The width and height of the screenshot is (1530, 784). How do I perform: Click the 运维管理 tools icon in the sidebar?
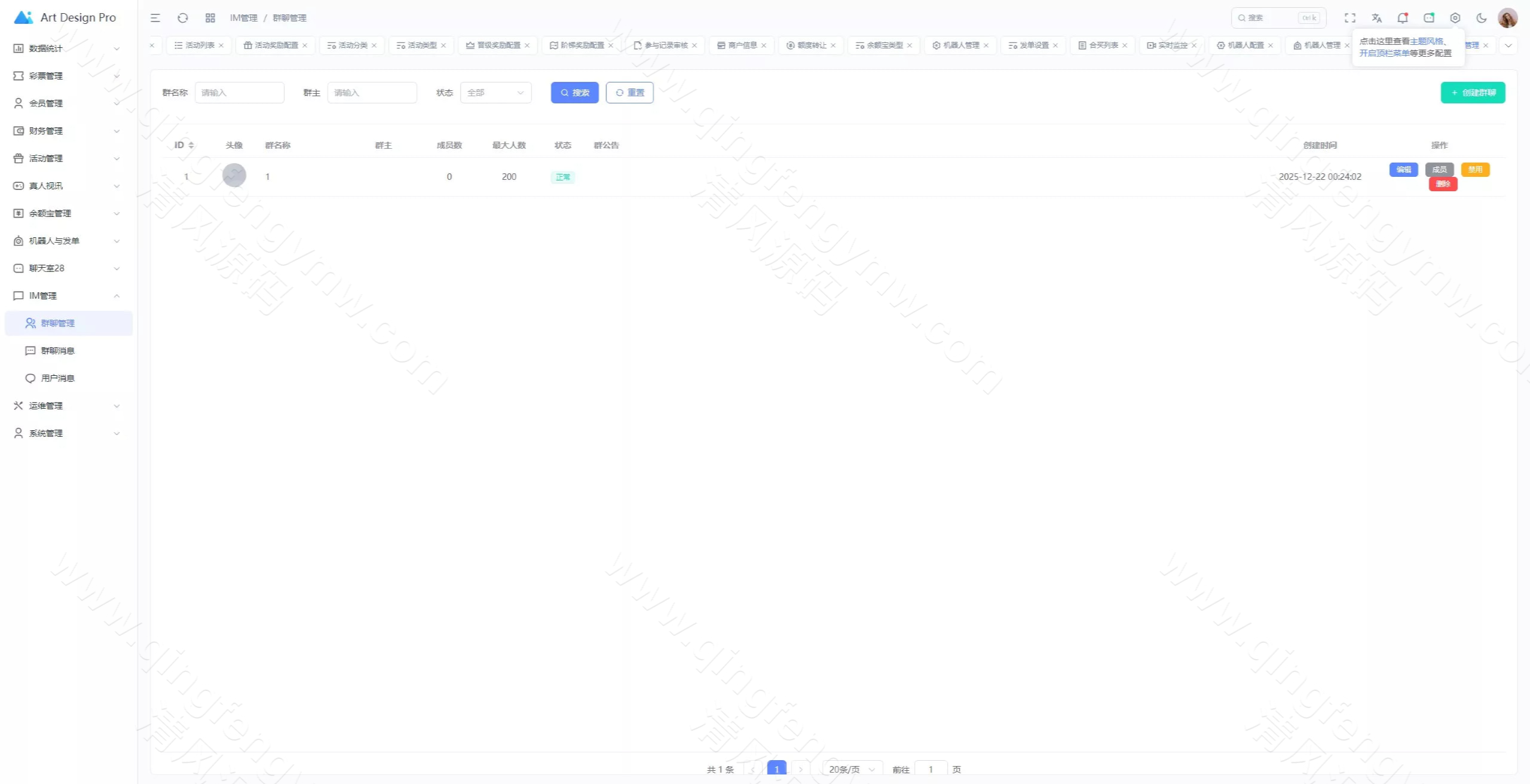pyautogui.click(x=19, y=406)
